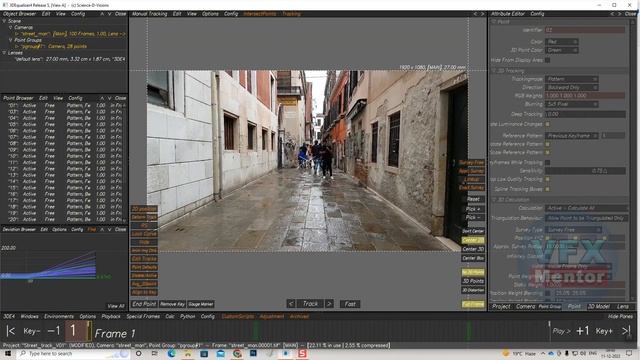This screenshot has width=640, height=360.
Task: Click Hide Panes at bottom right
Action: point(620,316)
